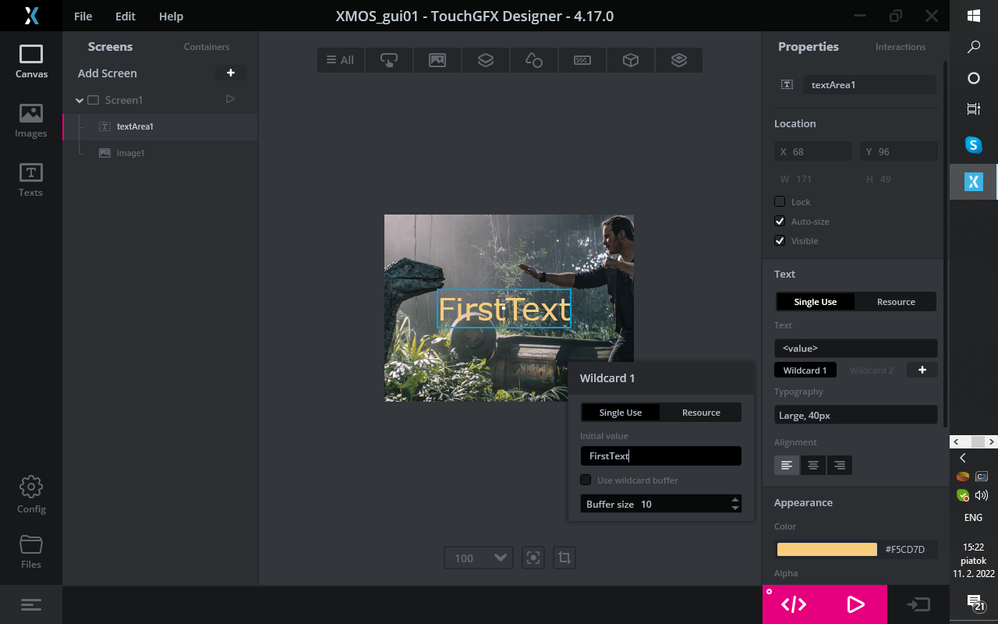Open the Images widget category

(x=437, y=60)
